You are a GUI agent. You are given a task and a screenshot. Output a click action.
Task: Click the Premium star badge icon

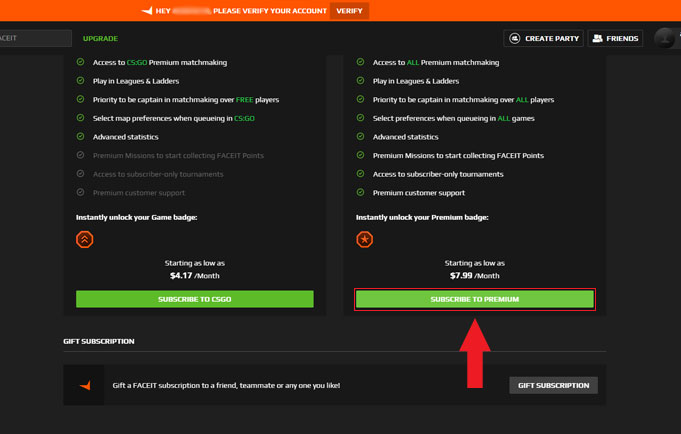[365, 239]
